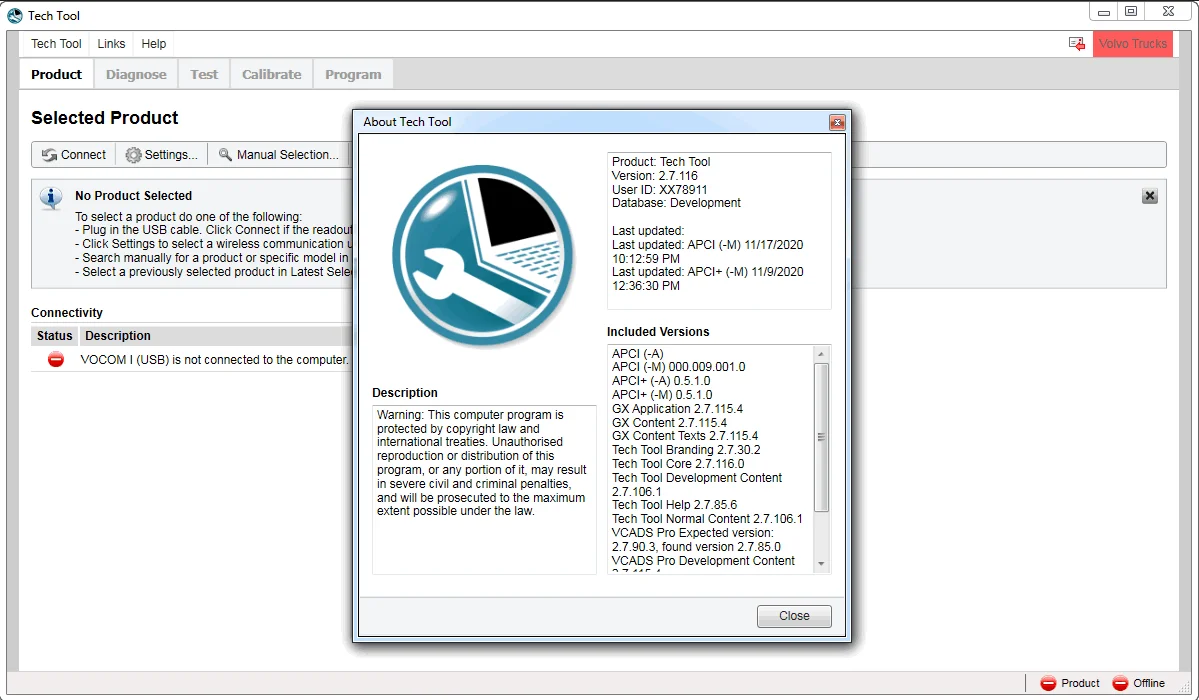1199x700 pixels.
Task: Open the Help menu
Action: pos(154,44)
